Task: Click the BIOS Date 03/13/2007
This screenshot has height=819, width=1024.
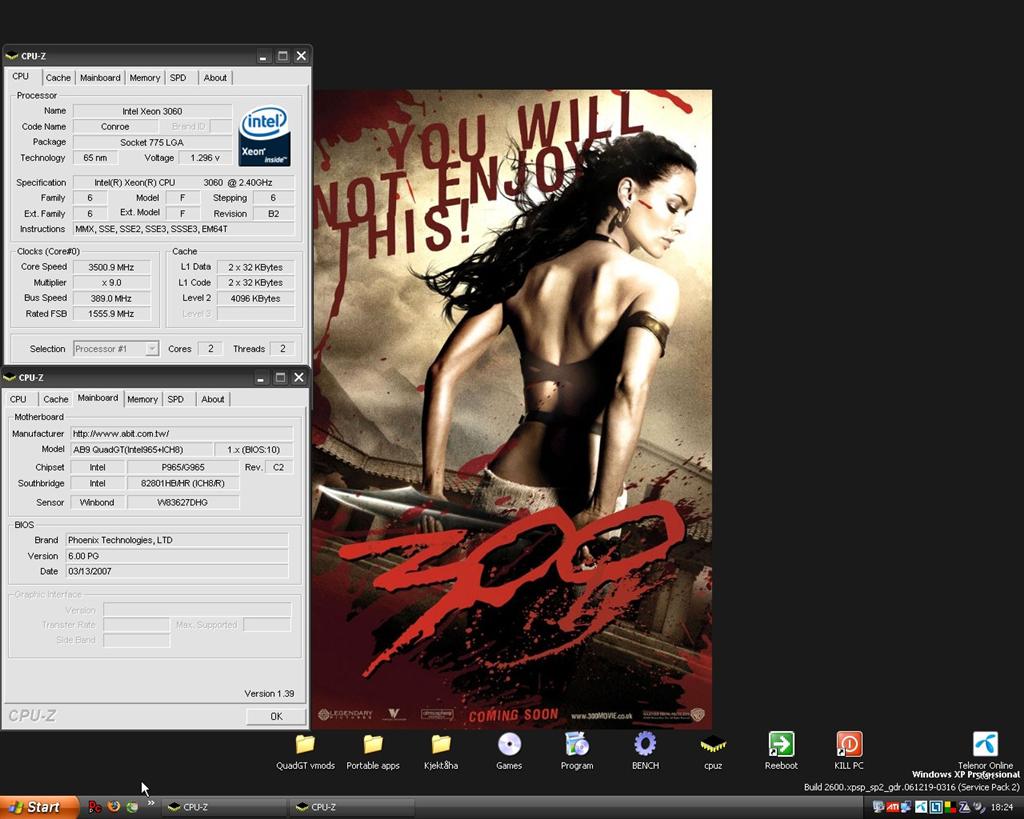Action: 177,571
